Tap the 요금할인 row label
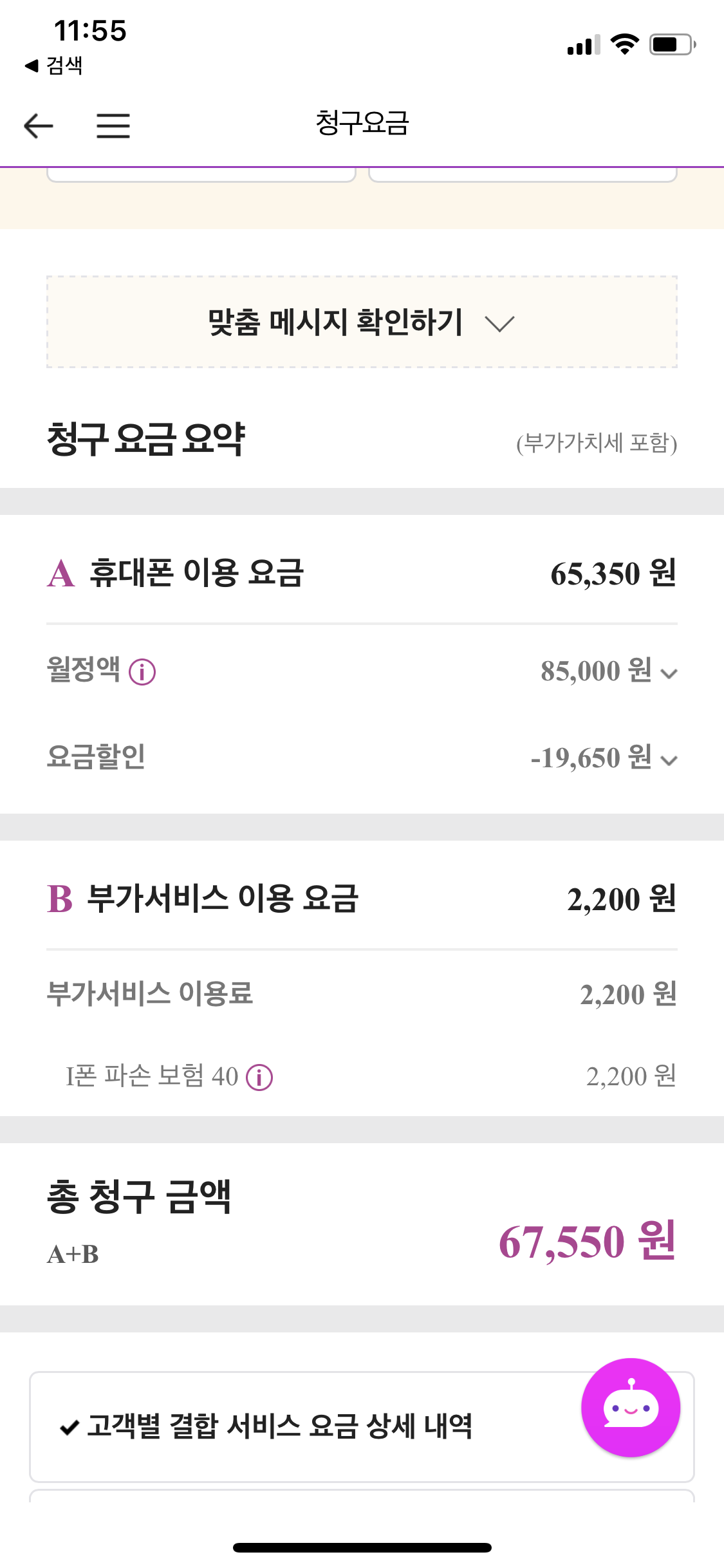 [96, 756]
